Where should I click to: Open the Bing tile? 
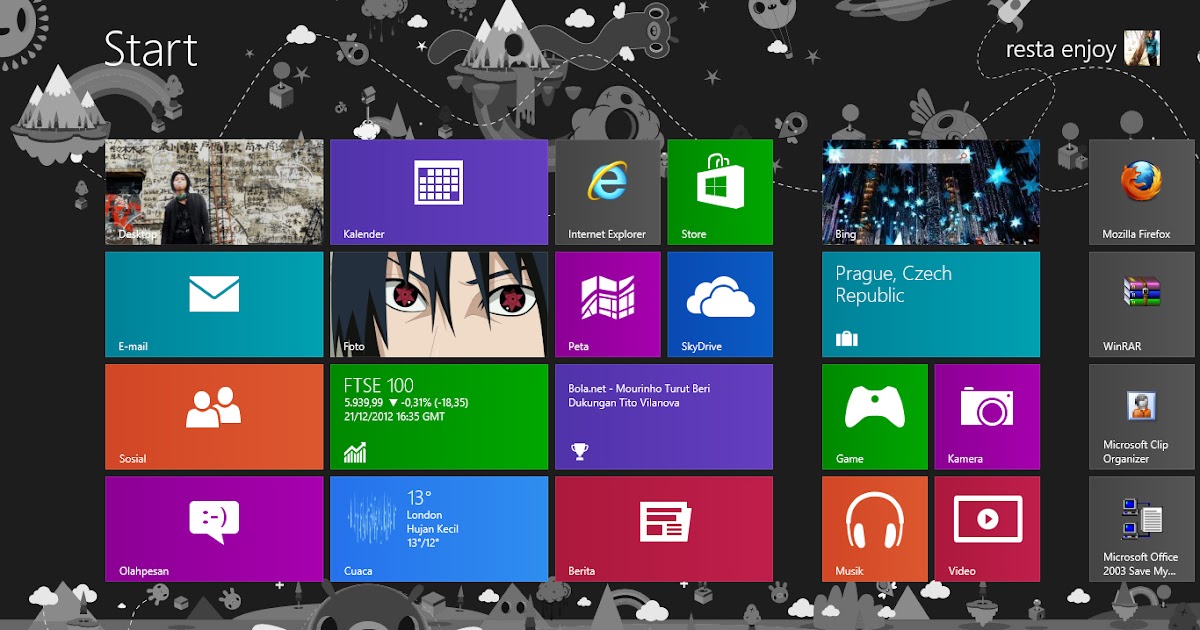(x=931, y=192)
